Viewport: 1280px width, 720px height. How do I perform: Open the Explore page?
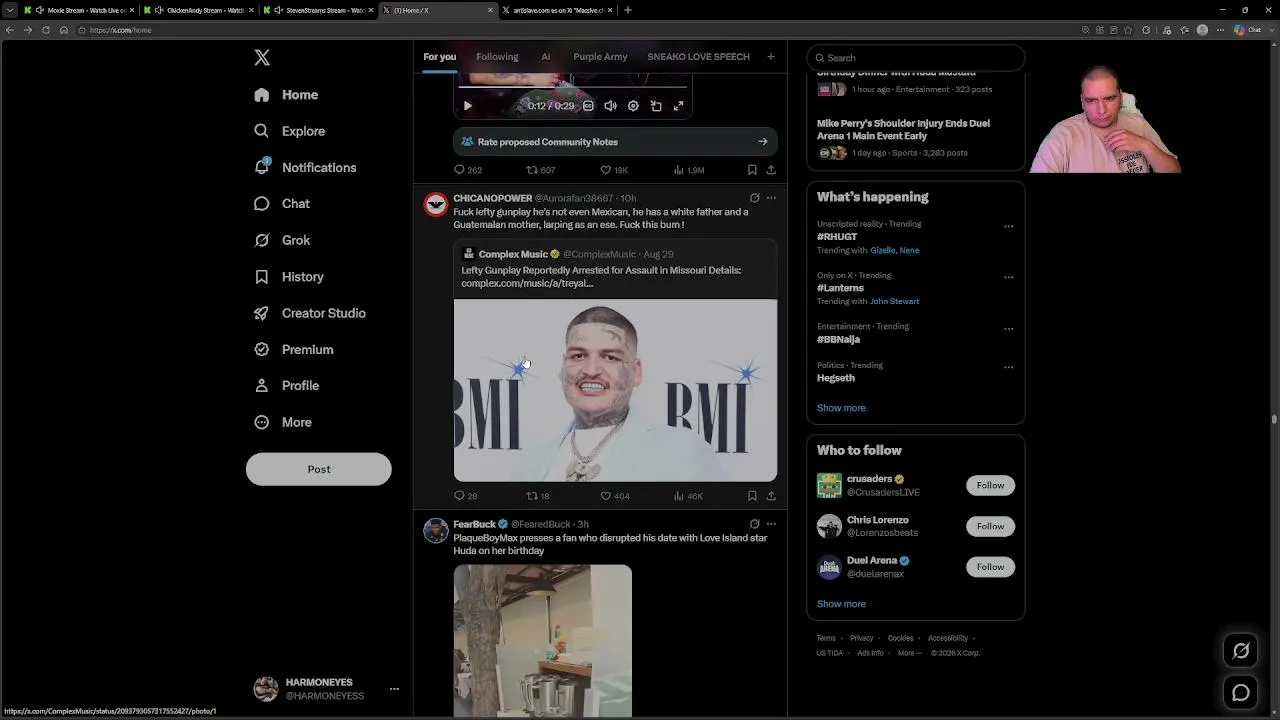click(x=290, y=131)
